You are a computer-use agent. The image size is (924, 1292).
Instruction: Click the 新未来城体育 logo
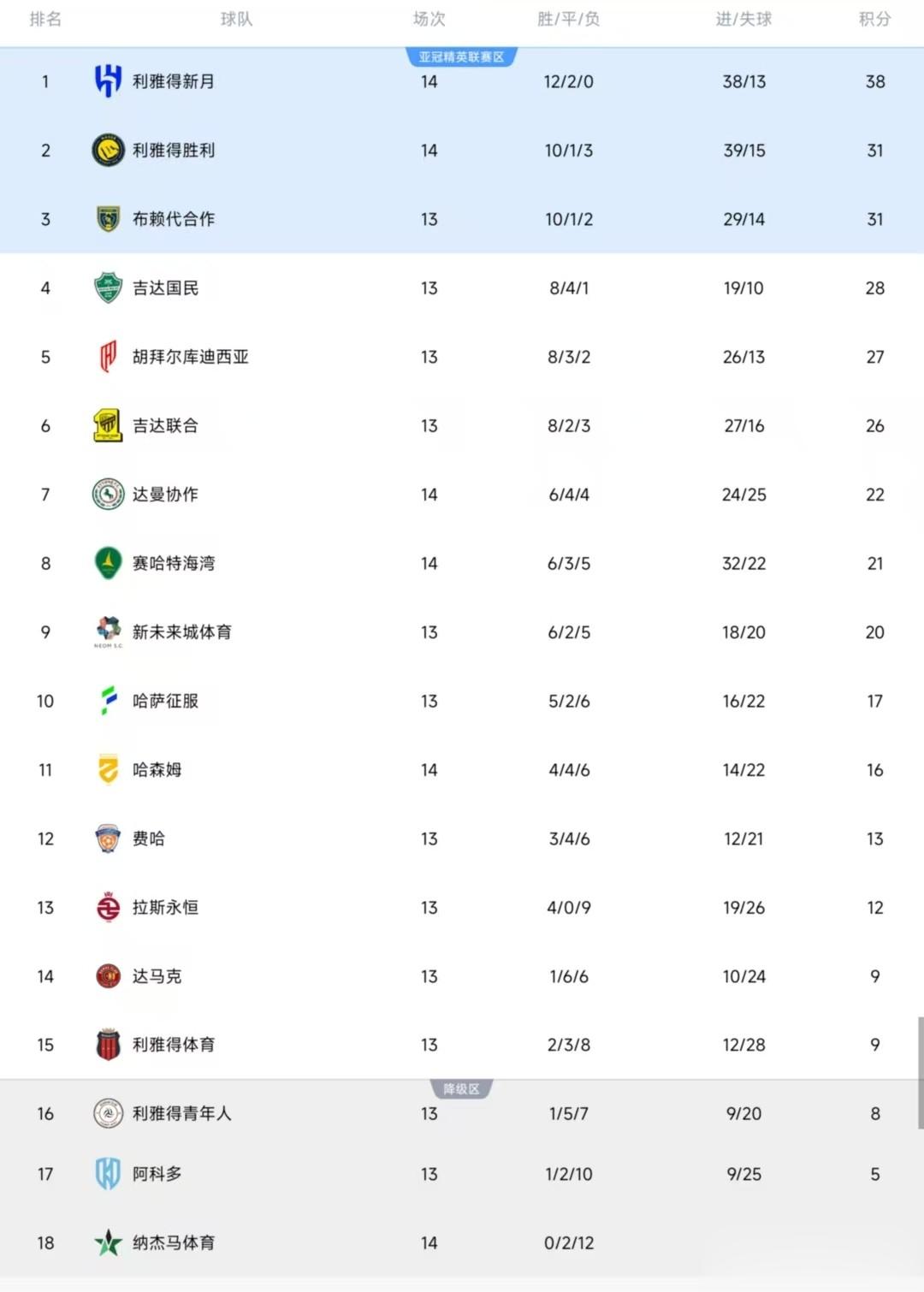(108, 631)
